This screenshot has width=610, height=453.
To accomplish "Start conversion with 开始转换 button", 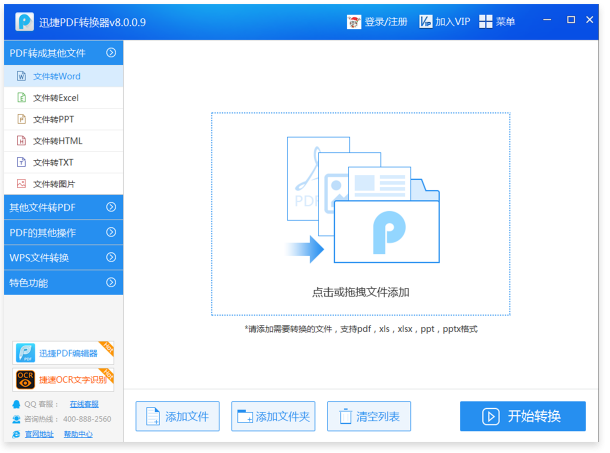I will 522,416.
